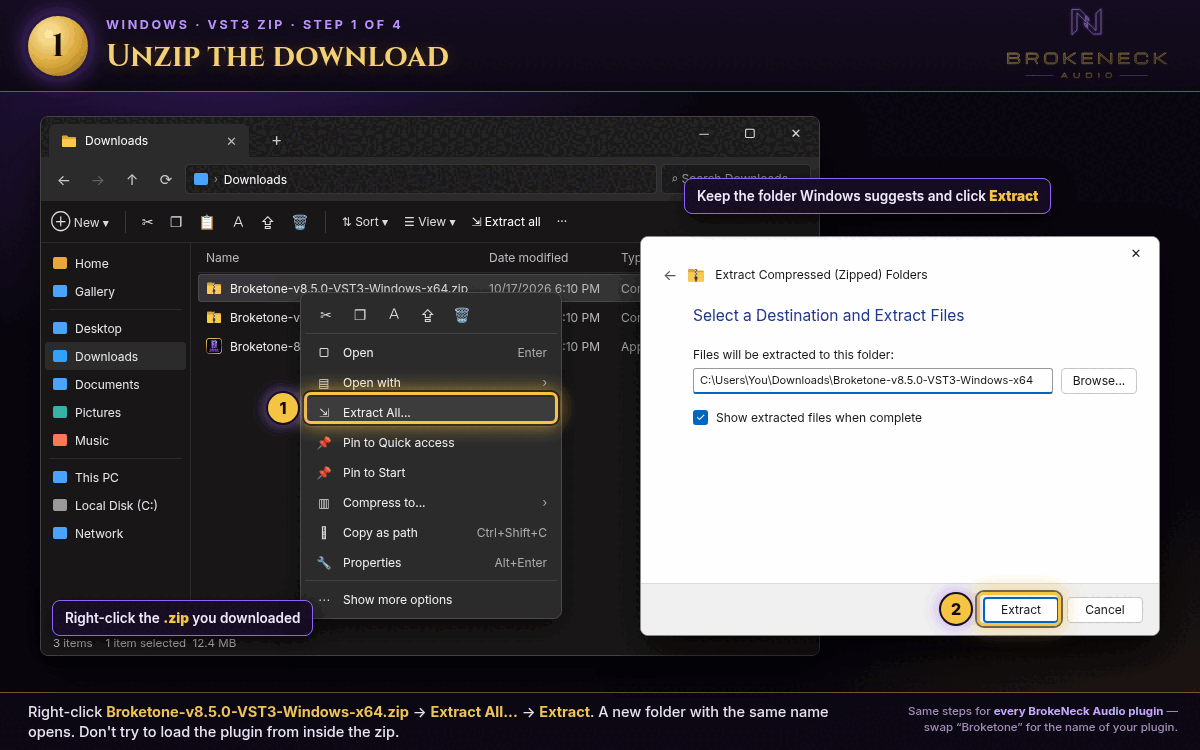Choose Pin to Quick access

pos(431,443)
